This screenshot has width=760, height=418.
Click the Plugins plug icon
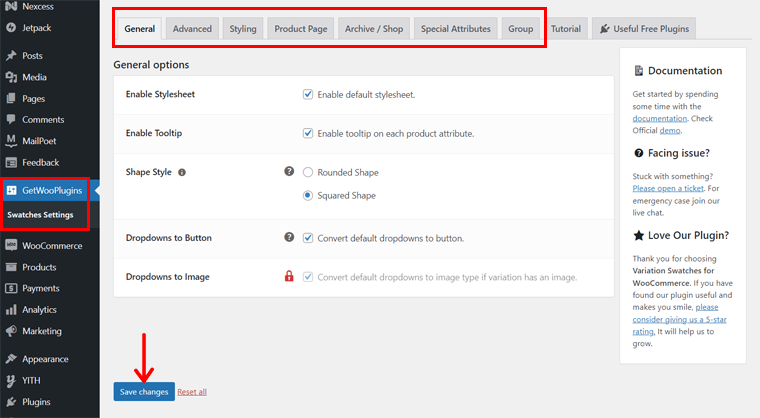(x=11, y=402)
